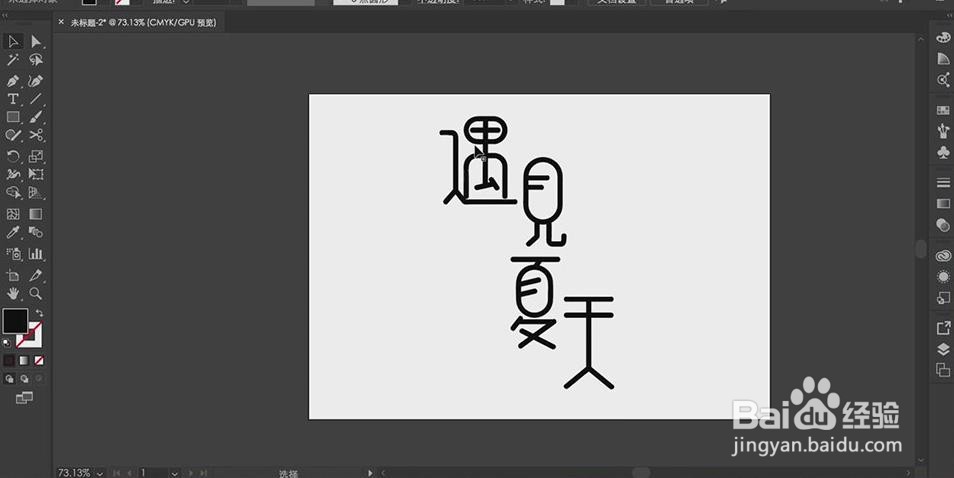Choose the Blend tool
This screenshot has height=478, width=954.
(x=36, y=232)
